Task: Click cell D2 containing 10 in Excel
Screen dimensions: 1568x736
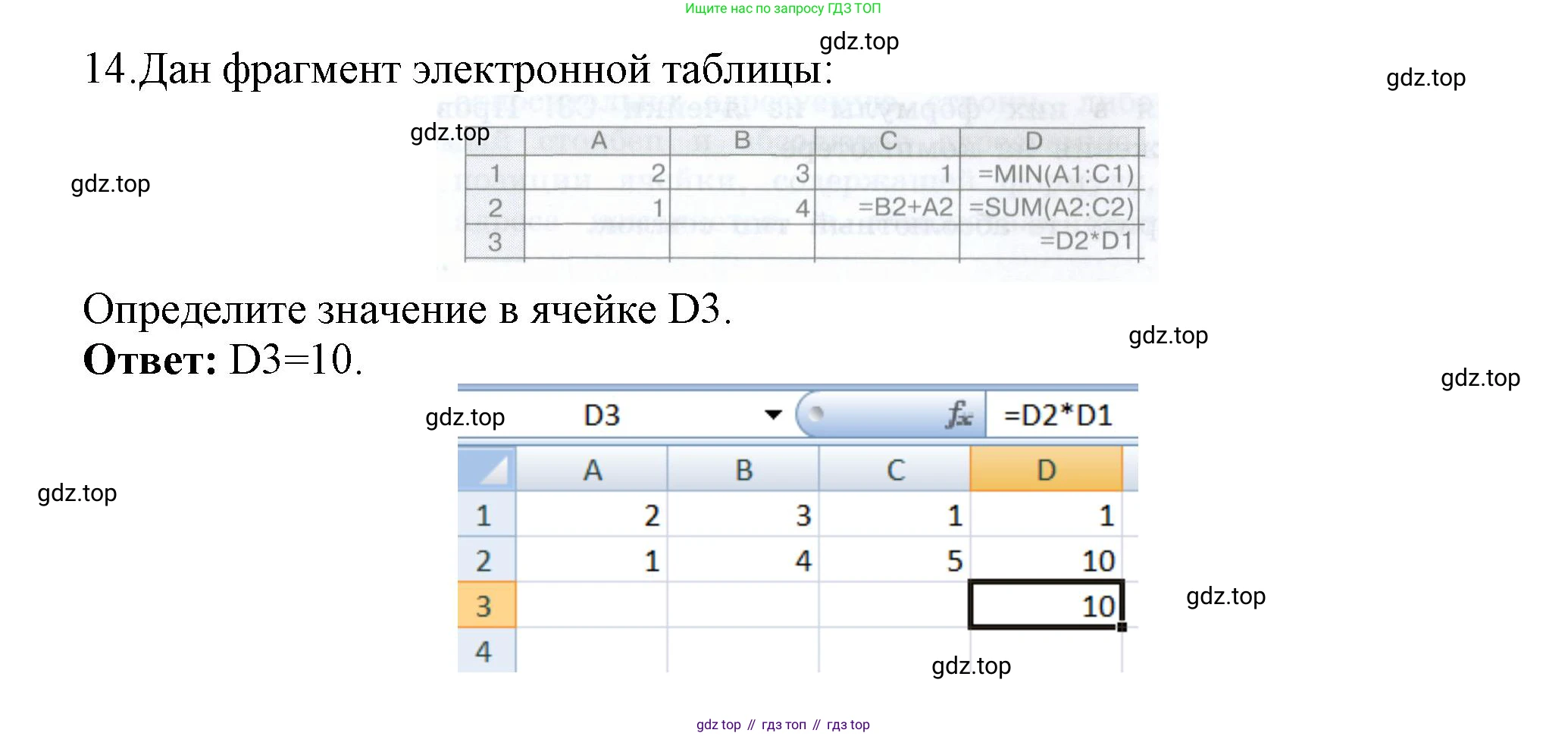Action: click(1046, 560)
